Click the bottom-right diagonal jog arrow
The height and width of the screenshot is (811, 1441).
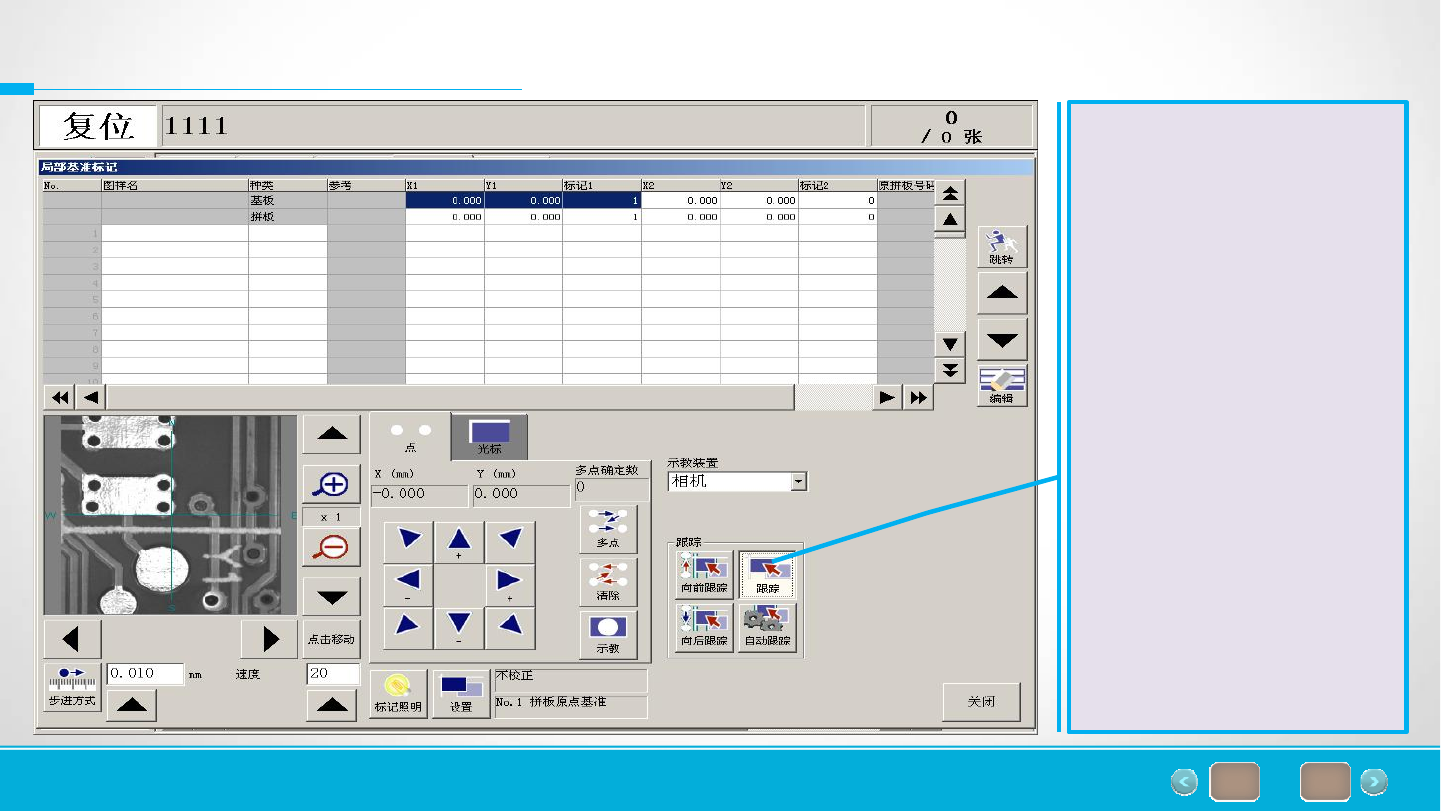(510, 628)
